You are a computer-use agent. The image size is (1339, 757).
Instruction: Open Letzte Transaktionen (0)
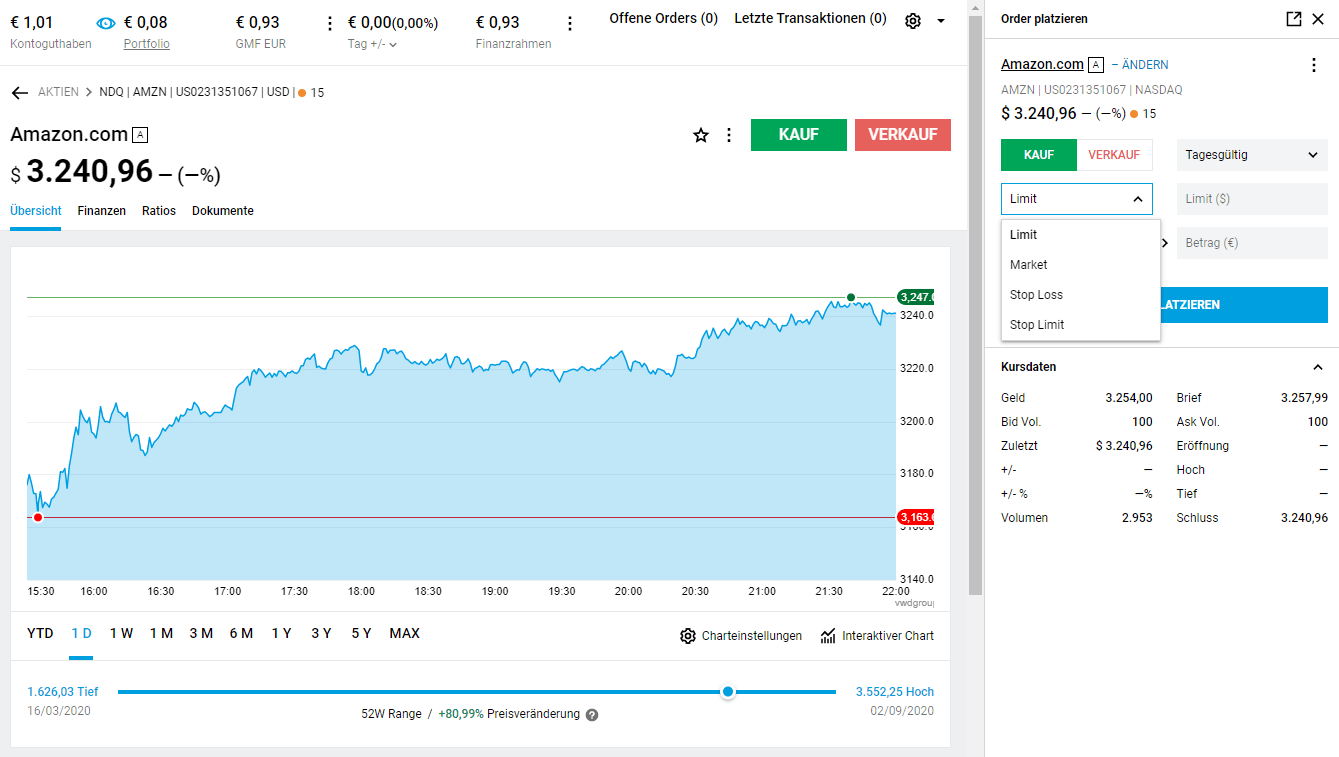tap(810, 18)
